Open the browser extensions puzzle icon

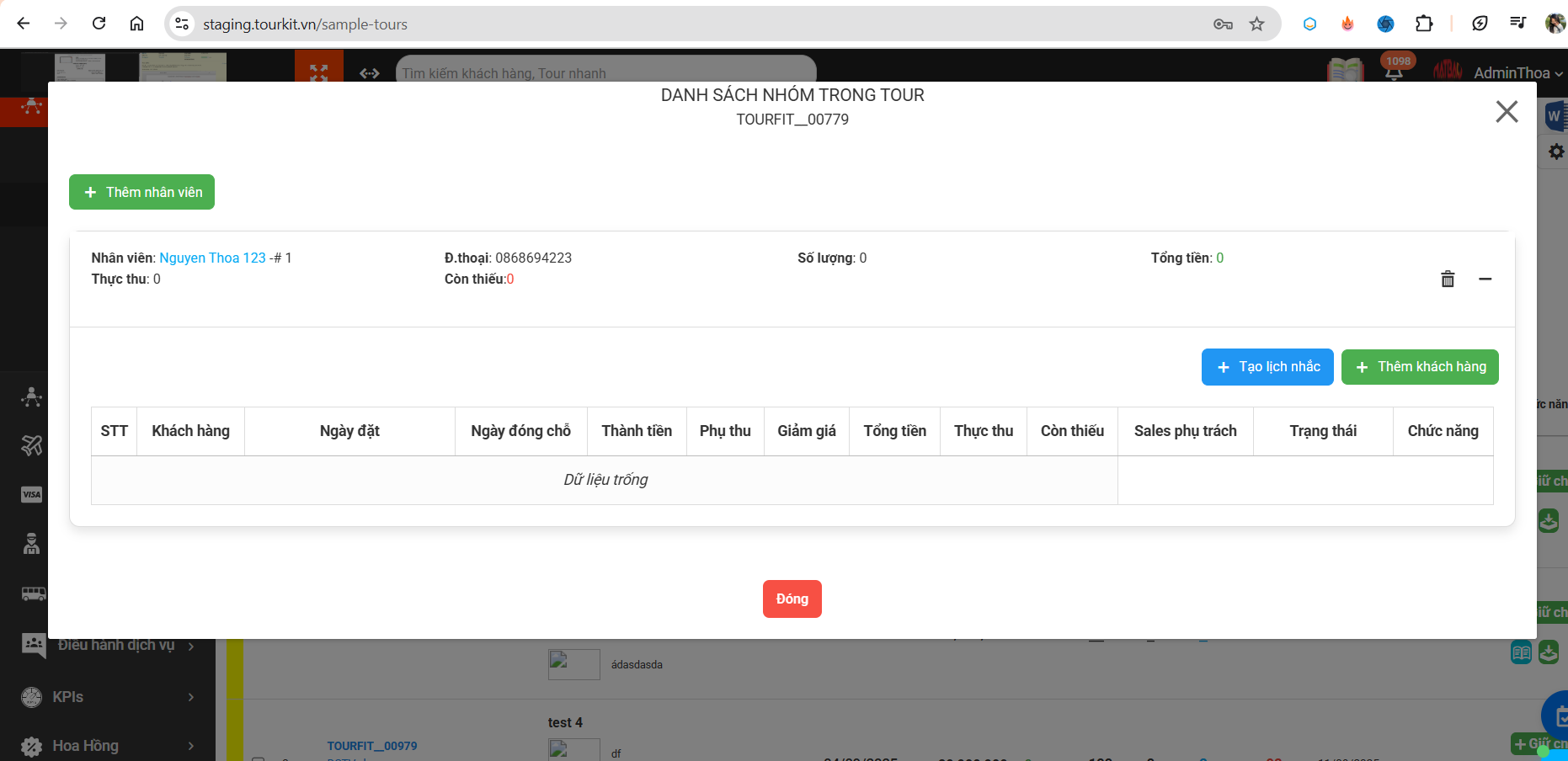1423,24
